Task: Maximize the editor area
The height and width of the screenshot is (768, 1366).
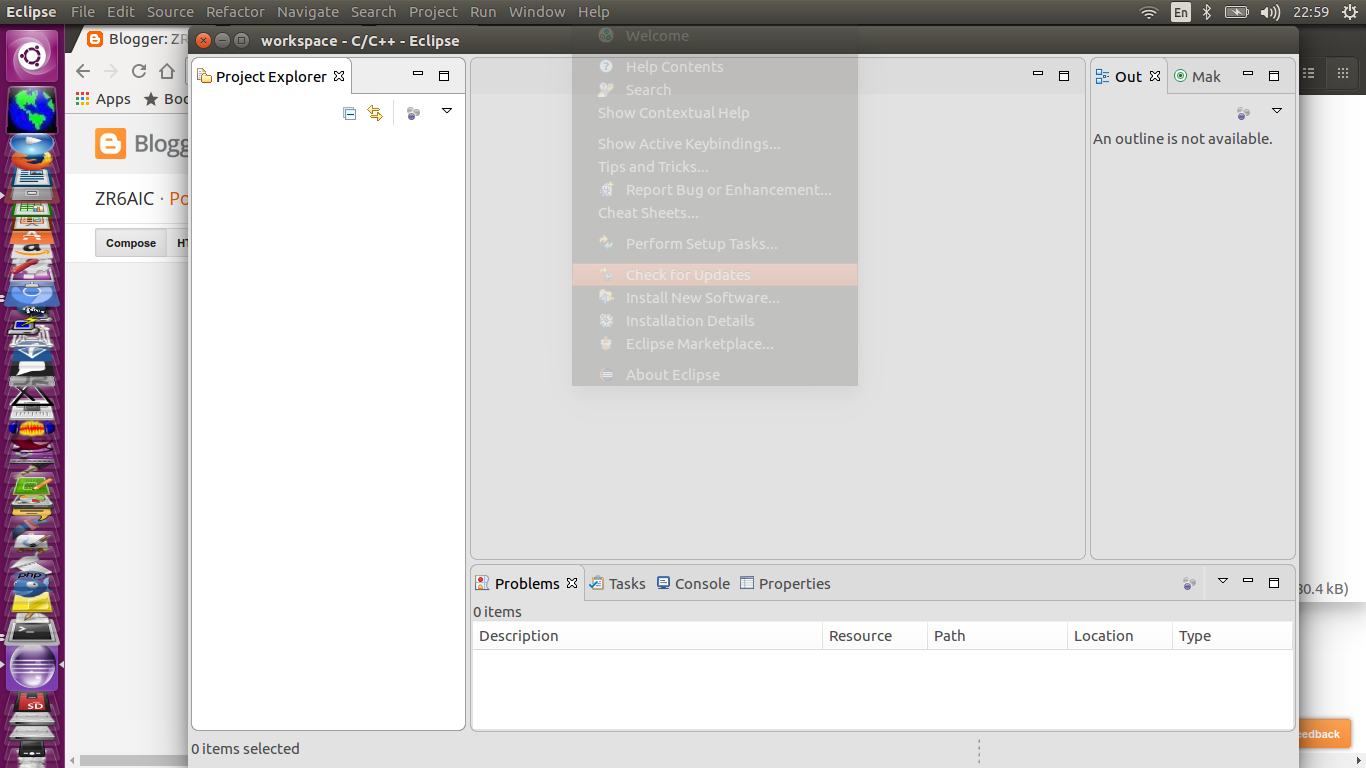Action: (1064, 76)
